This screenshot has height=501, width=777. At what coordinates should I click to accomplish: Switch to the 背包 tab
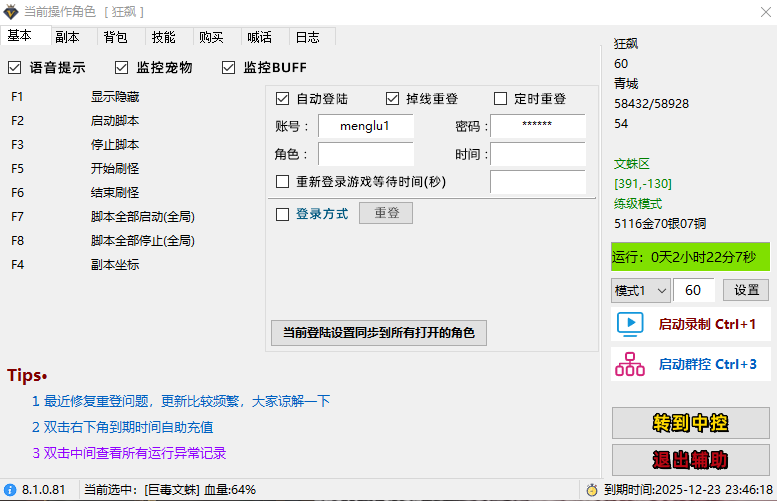click(x=115, y=37)
